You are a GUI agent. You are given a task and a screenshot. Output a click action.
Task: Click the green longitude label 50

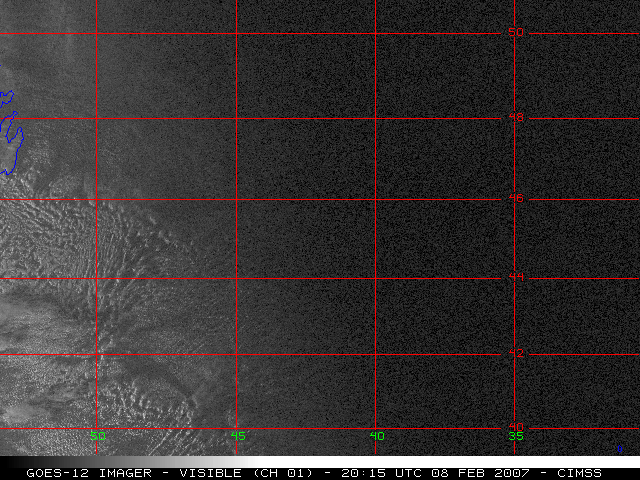[98, 436]
